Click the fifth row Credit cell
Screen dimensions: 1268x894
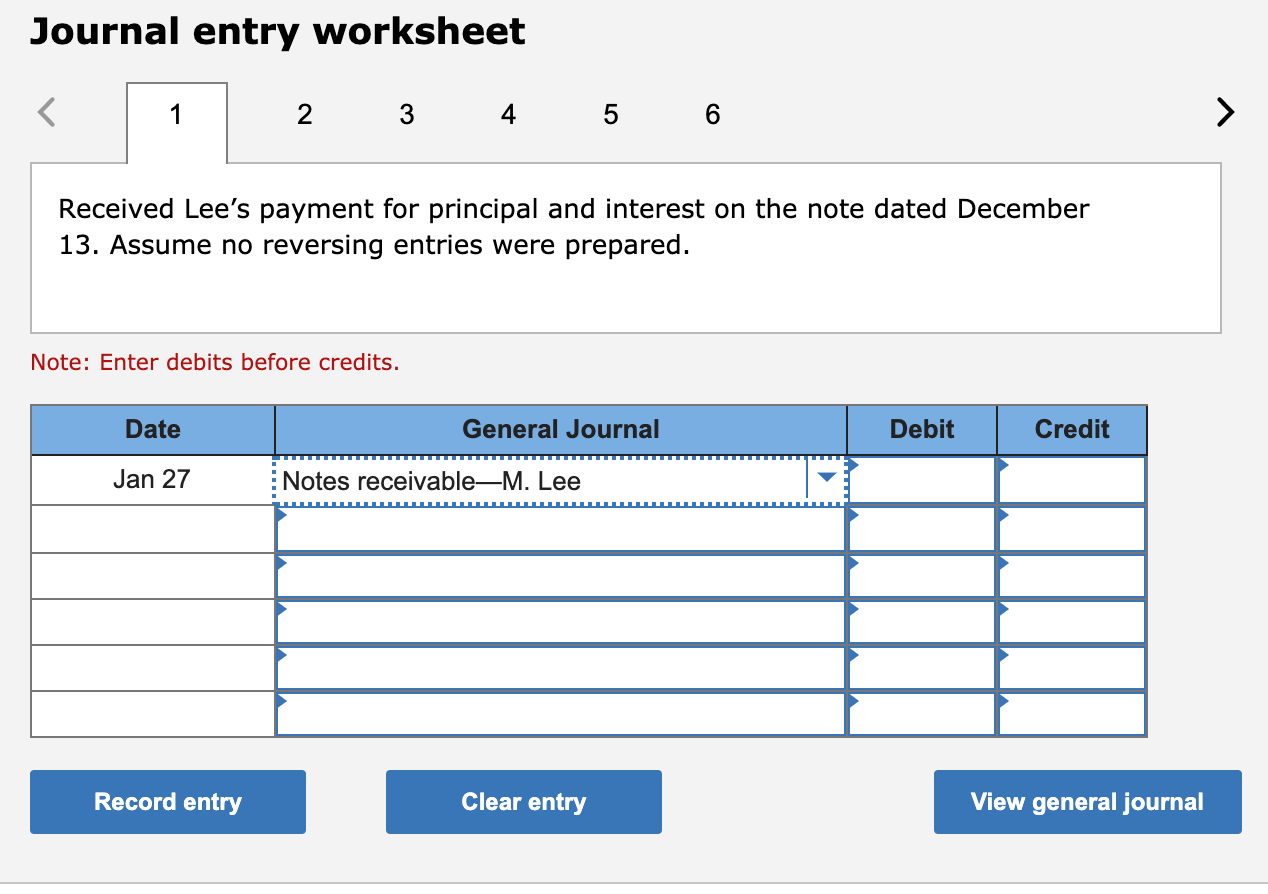[1072, 668]
